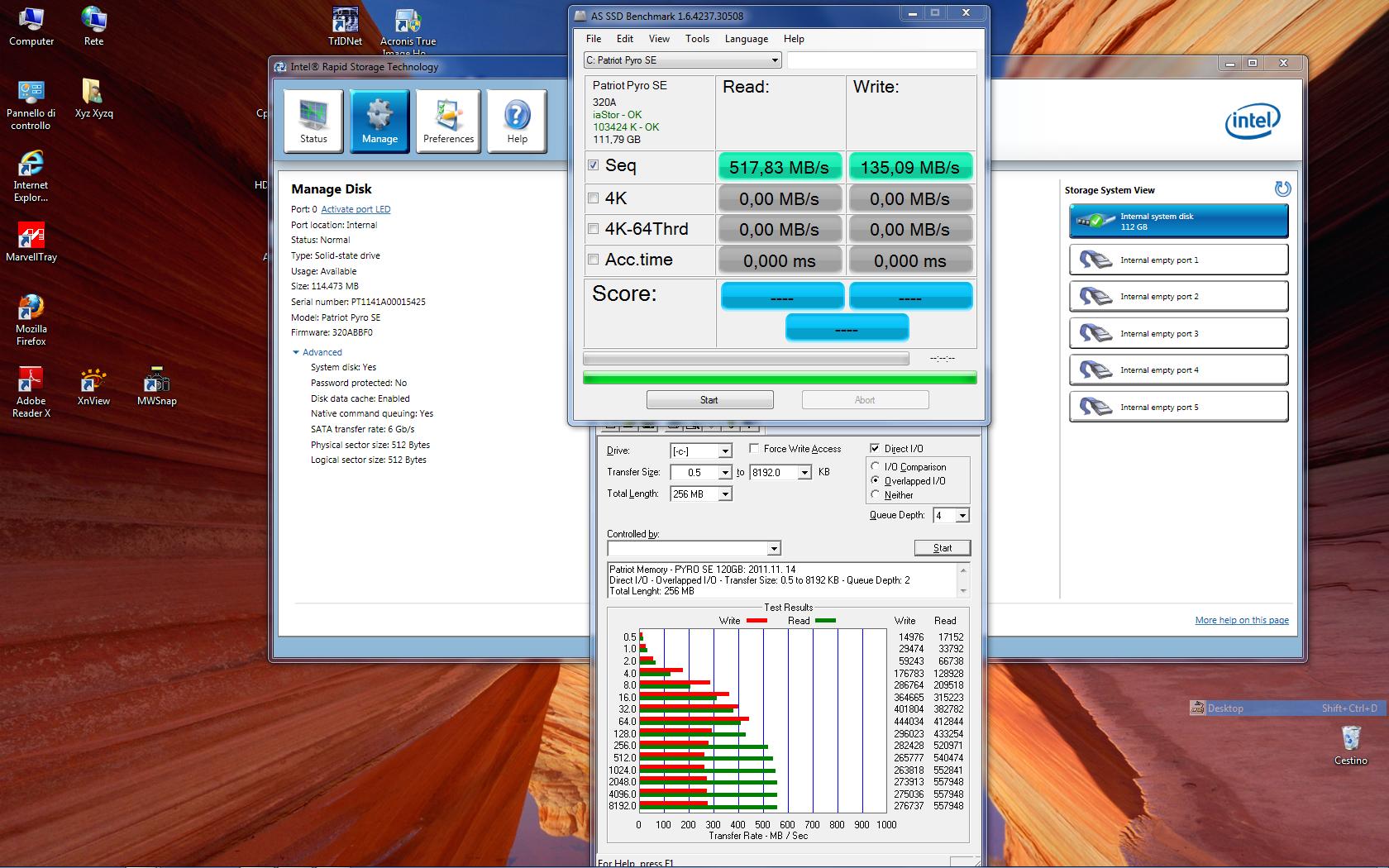Image resolution: width=1389 pixels, height=868 pixels.
Task: Enable the Acc.time test checkbox
Action: coord(593,260)
